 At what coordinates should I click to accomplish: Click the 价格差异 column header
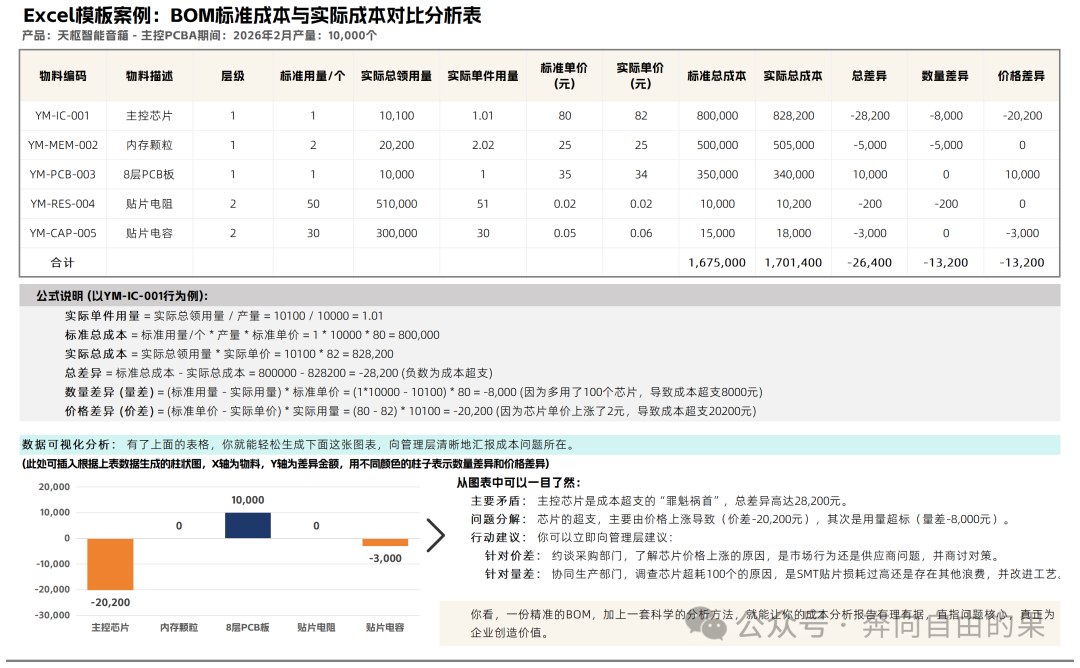(1021, 76)
